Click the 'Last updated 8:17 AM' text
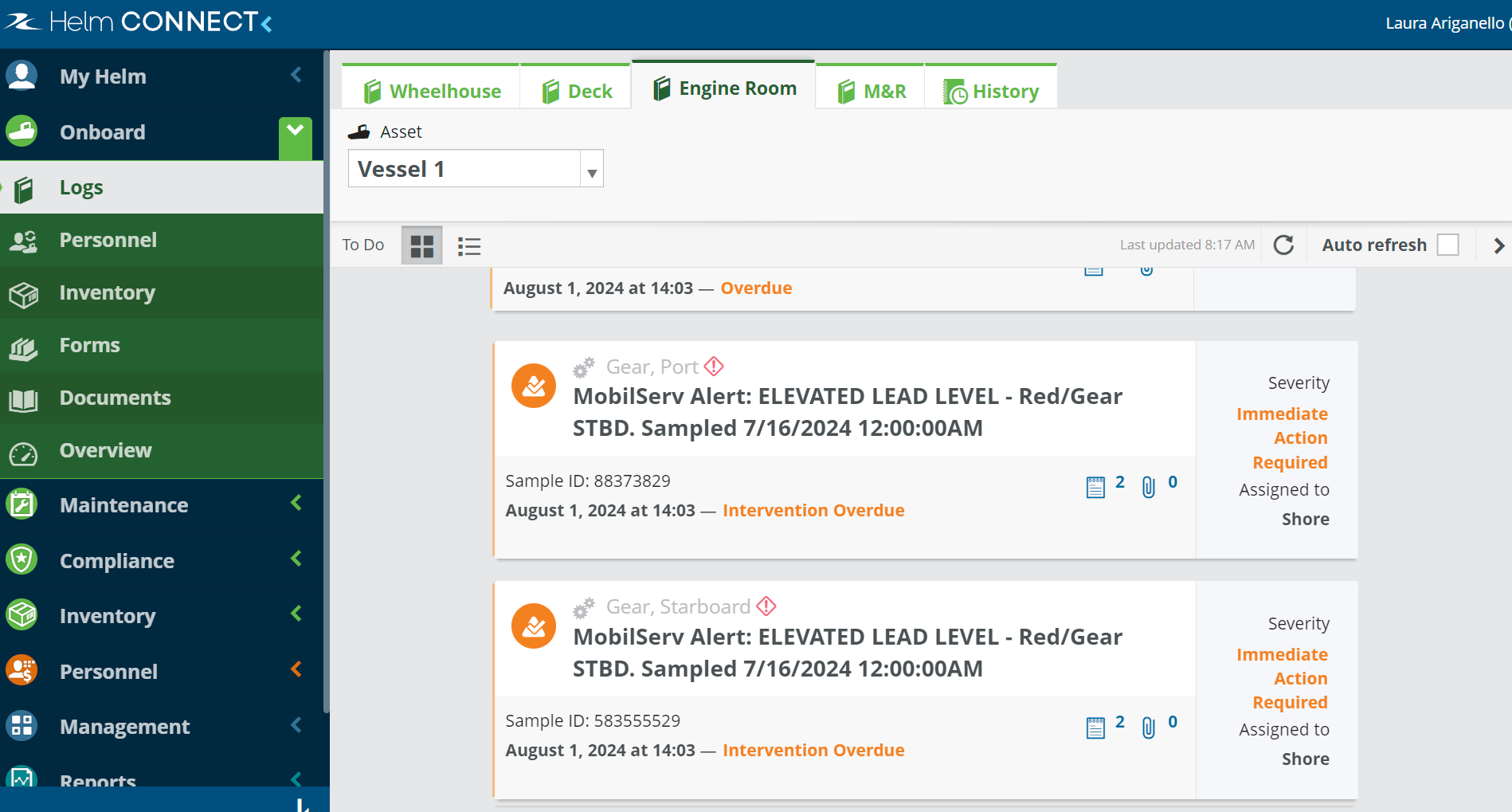The height and width of the screenshot is (812, 1512). 1187,245
